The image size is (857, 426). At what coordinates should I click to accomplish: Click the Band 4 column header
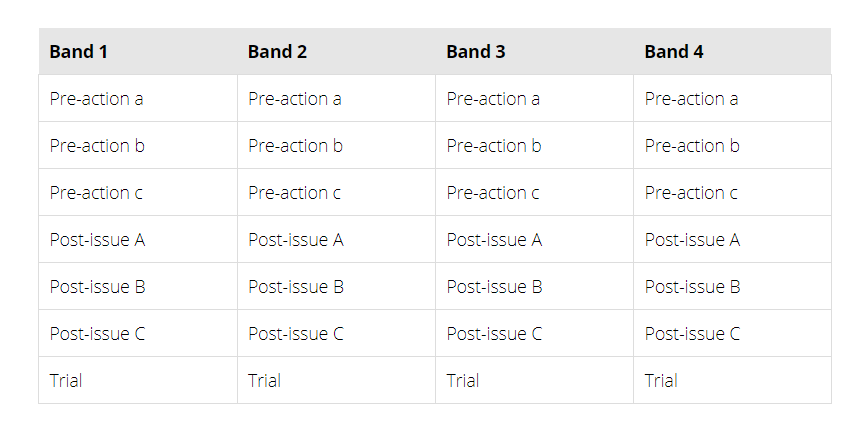(674, 52)
